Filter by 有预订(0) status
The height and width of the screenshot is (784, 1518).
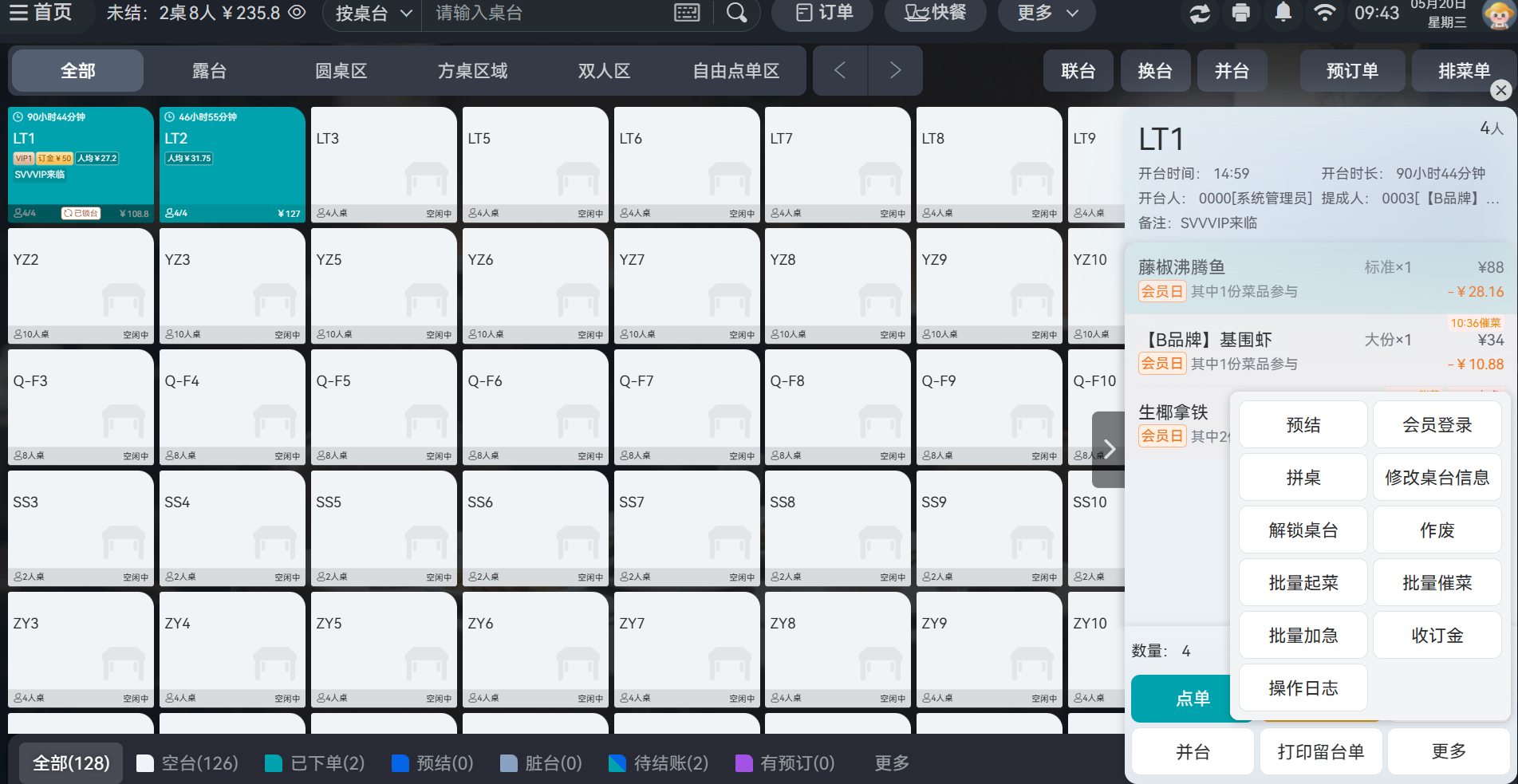coord(785,763)
